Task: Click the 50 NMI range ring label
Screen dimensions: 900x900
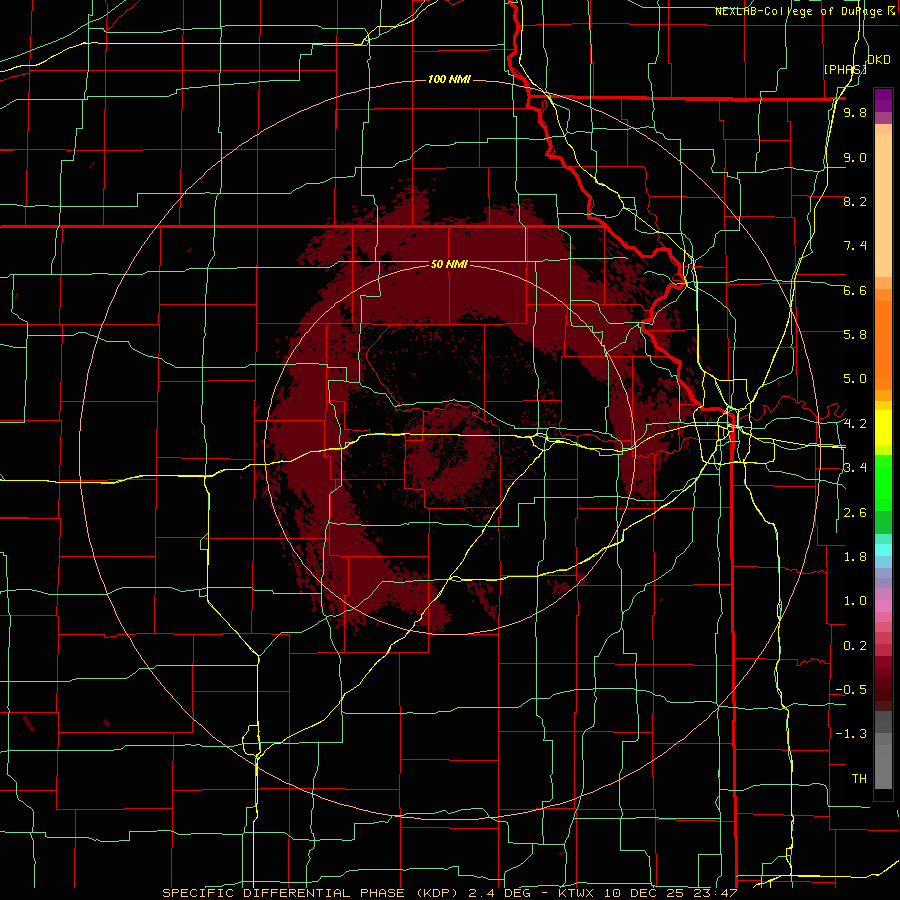Action: [x=449, y=264]
